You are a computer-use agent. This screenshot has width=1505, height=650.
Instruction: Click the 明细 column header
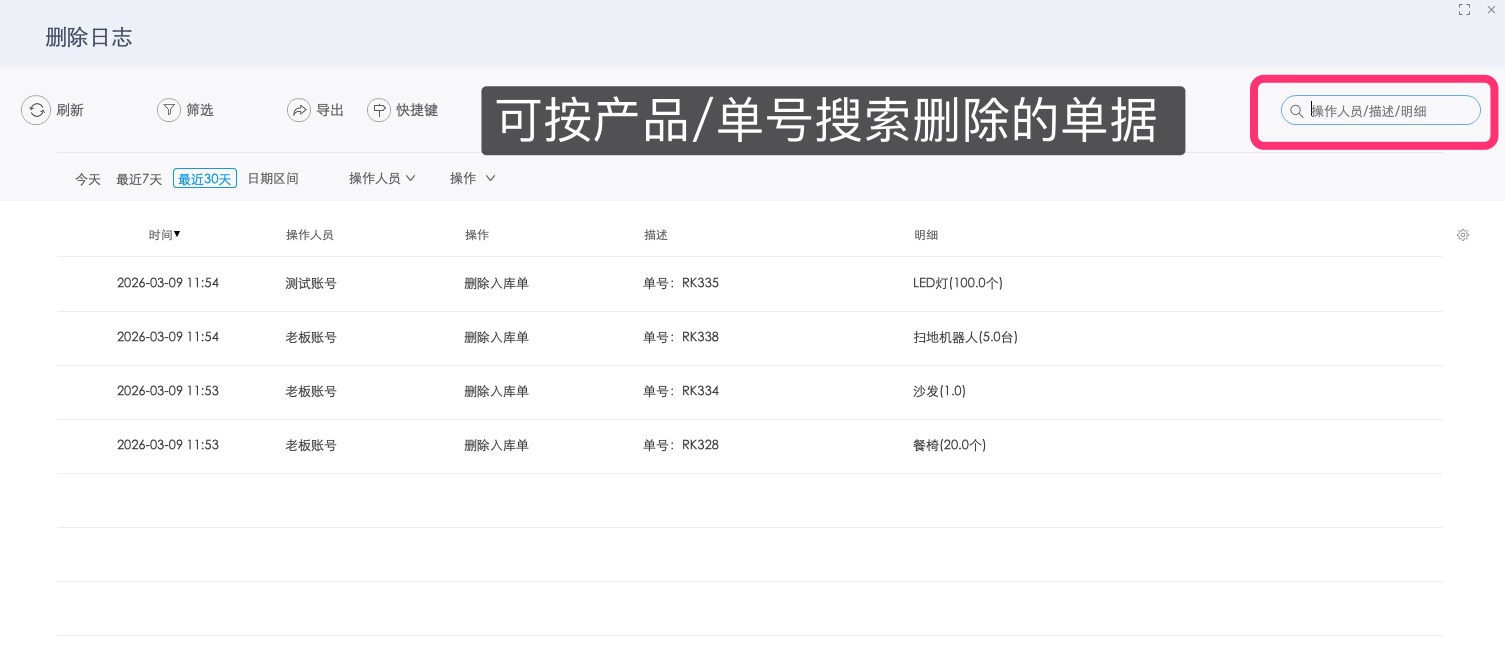pos(926,234)
